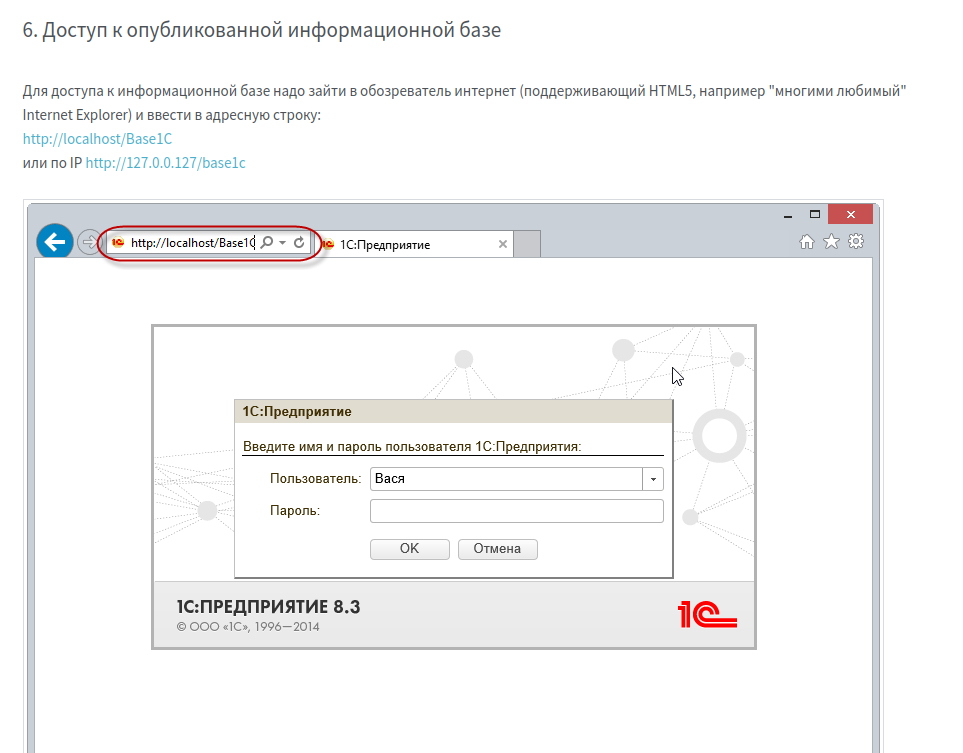This screenshot has width=963, height=753.
Task: Select the 1С:Предприятие browser tab
Action: [x=415, y=244]
